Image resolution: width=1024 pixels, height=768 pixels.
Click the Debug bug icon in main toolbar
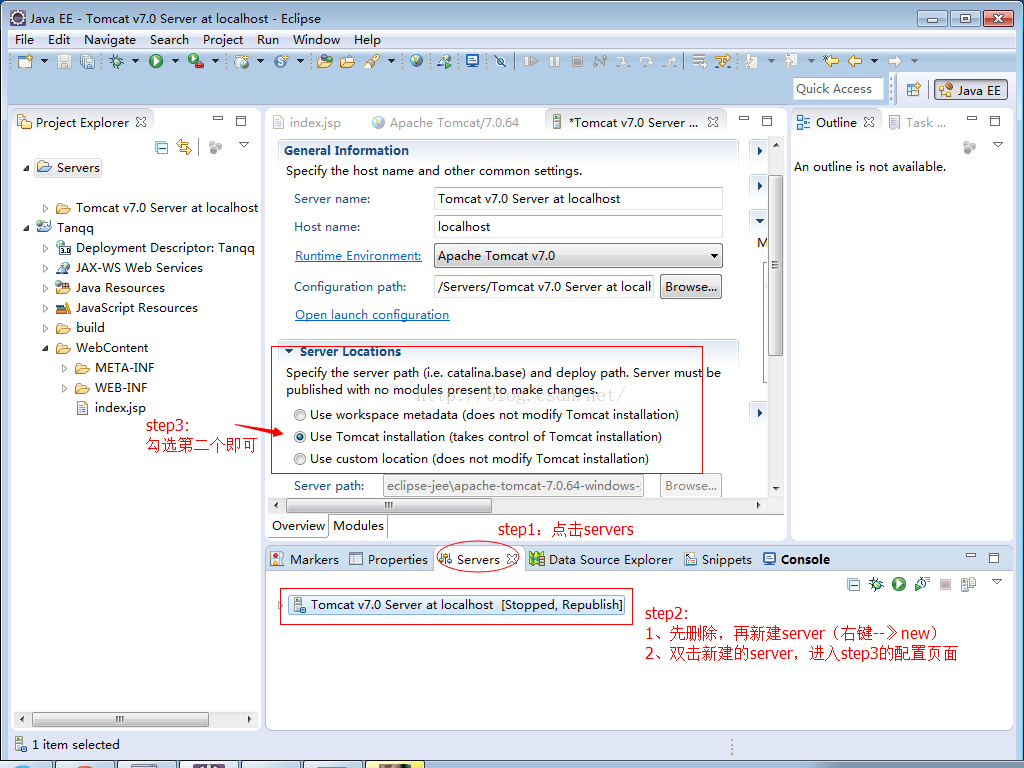pos(117,62)
